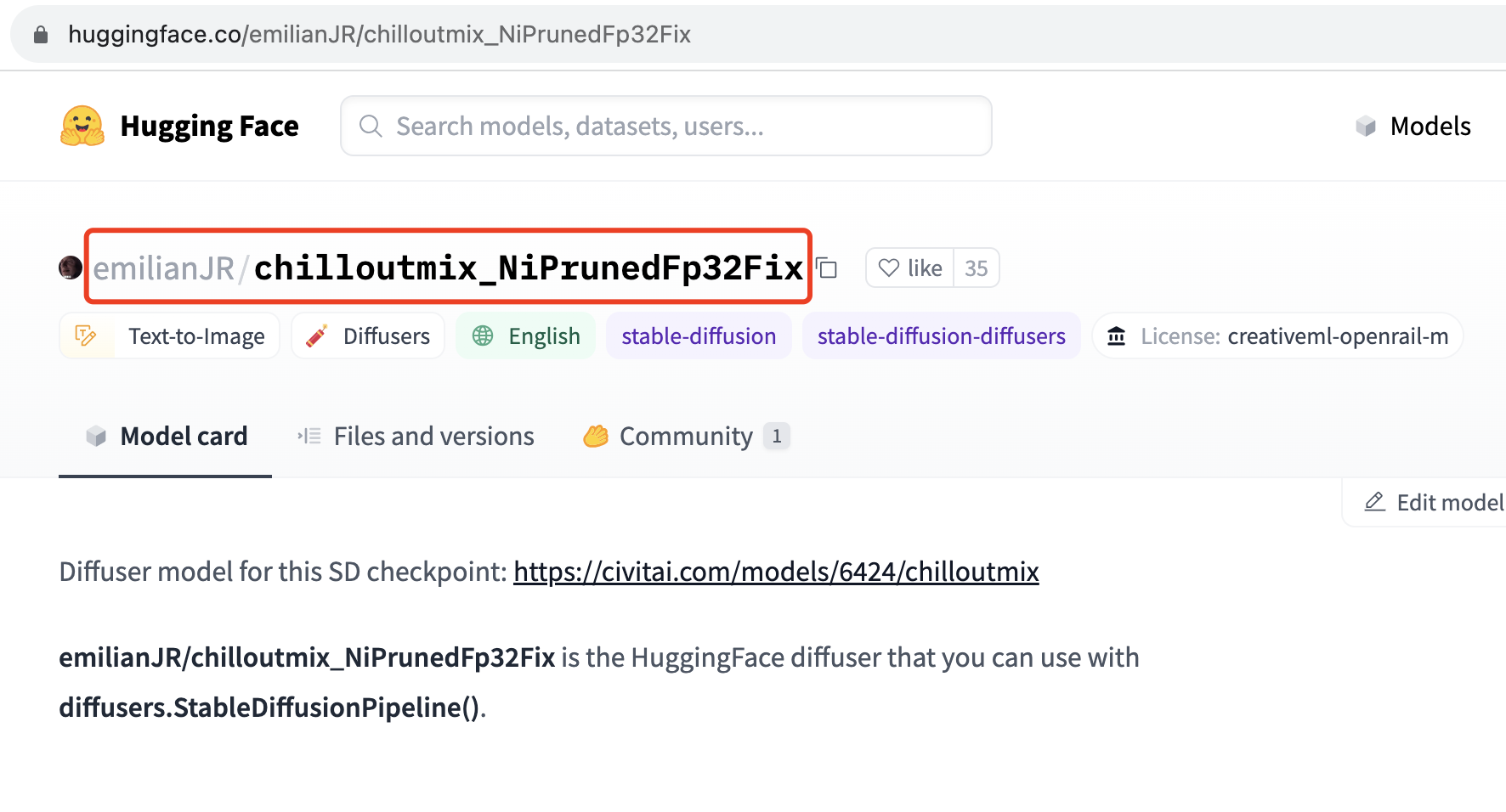Screen dimensions: 1506x812
Task: Copy model name with the copy icon
Action: [827, 268]
